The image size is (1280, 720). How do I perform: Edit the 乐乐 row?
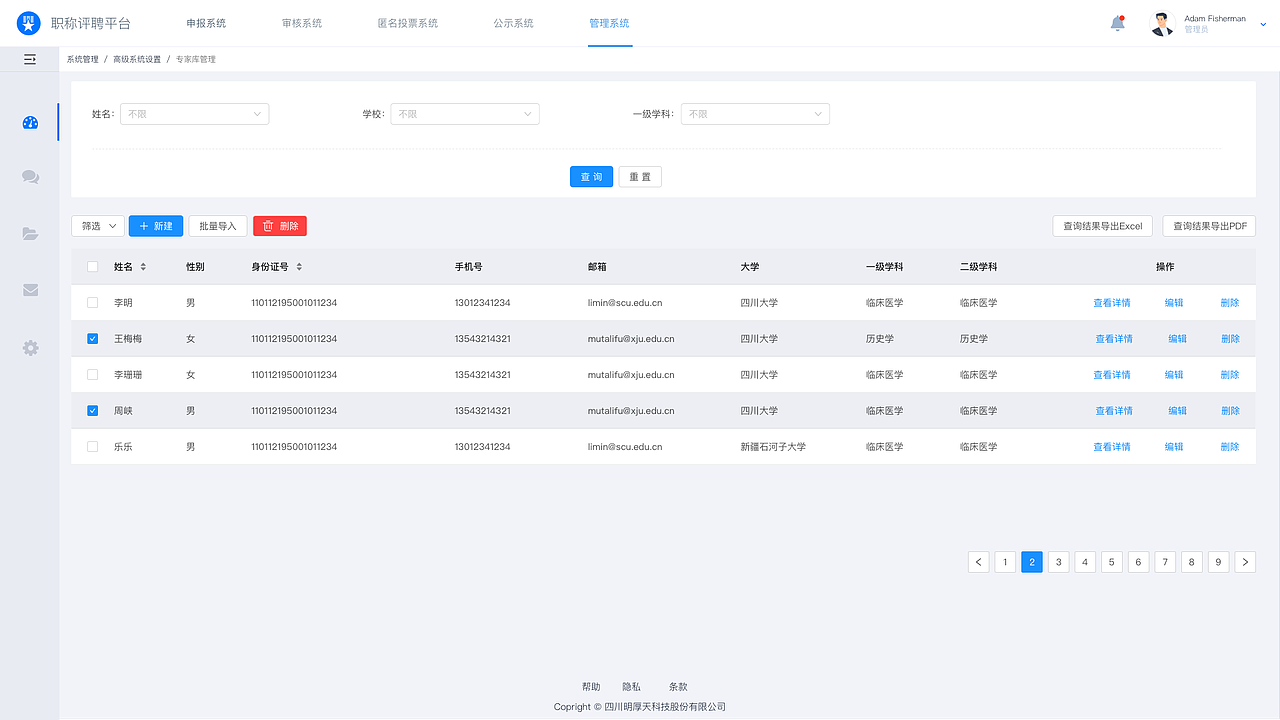point(1174,447)
